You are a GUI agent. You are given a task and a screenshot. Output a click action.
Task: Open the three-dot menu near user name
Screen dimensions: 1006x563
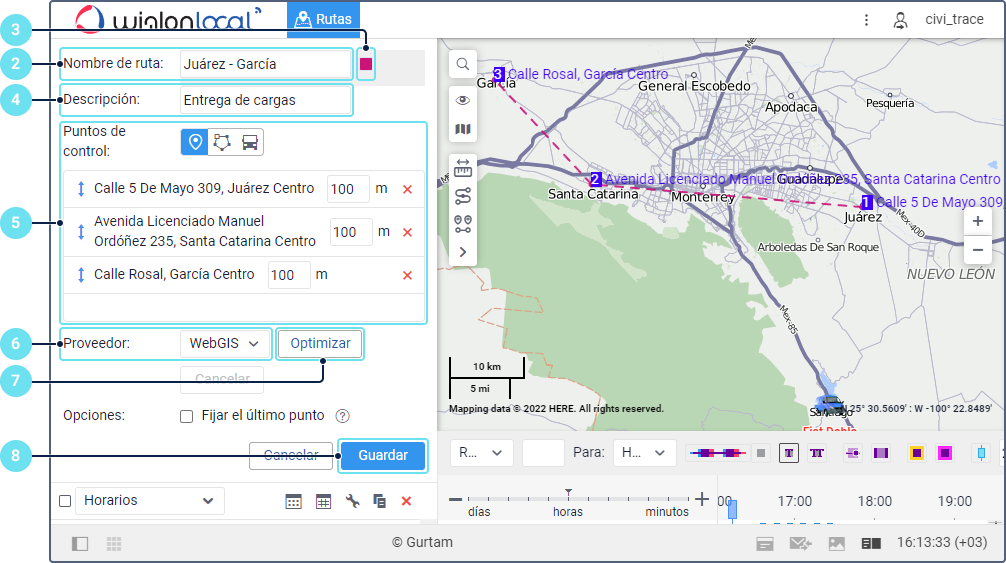click(x=866, y=19)
